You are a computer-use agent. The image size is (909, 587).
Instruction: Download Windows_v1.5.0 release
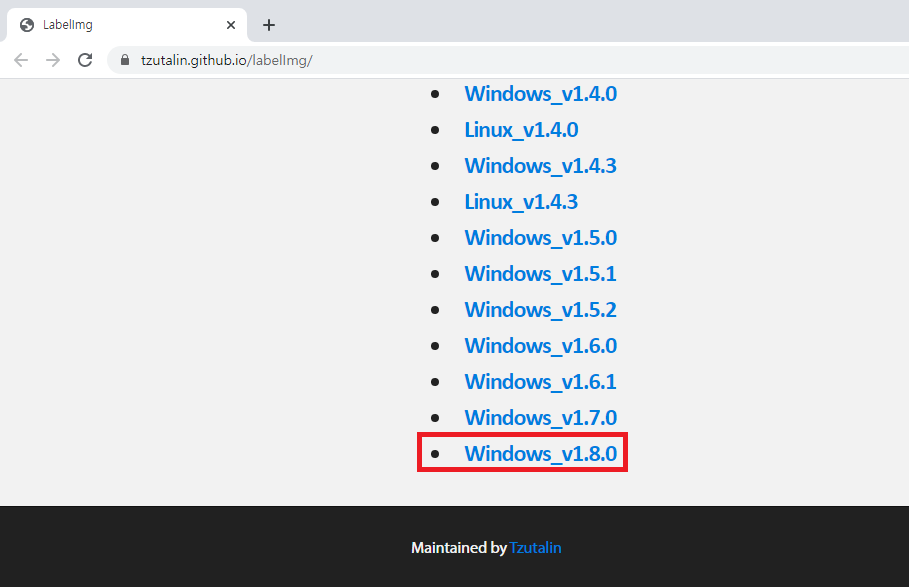[x=540, y=238]
